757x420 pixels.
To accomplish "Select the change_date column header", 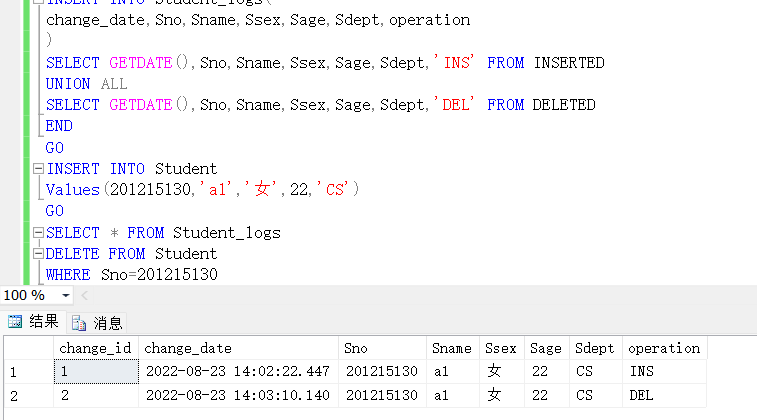I will click(x=238, y=348).
